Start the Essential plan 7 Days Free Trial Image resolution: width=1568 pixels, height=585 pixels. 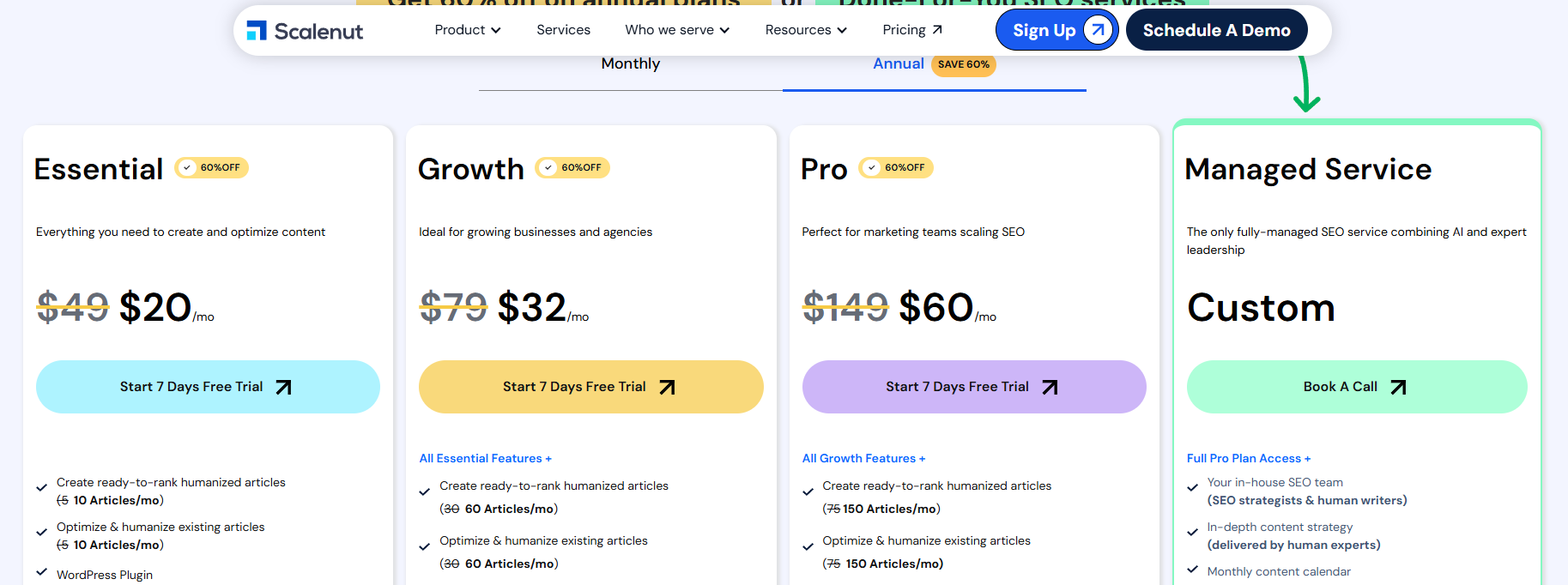coord(208,387)
